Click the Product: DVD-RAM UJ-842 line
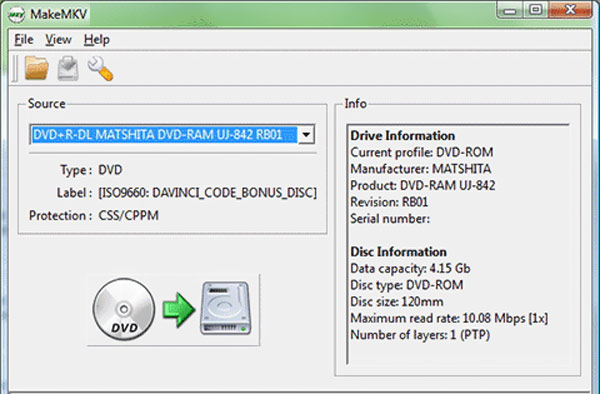Screen dimensions: 600x394 [423, 186]
